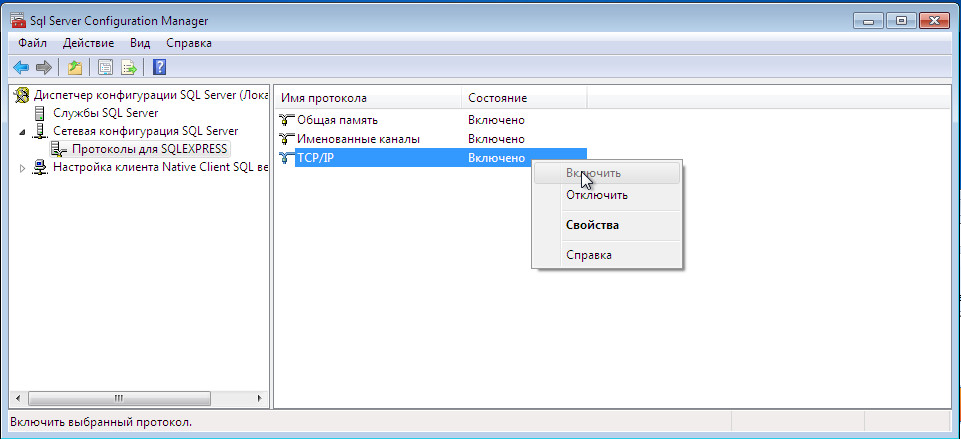The width and height of the screenshot is (961, 439).
Task: Click the tree pane scroll left arrow
Action: (18, 399)
